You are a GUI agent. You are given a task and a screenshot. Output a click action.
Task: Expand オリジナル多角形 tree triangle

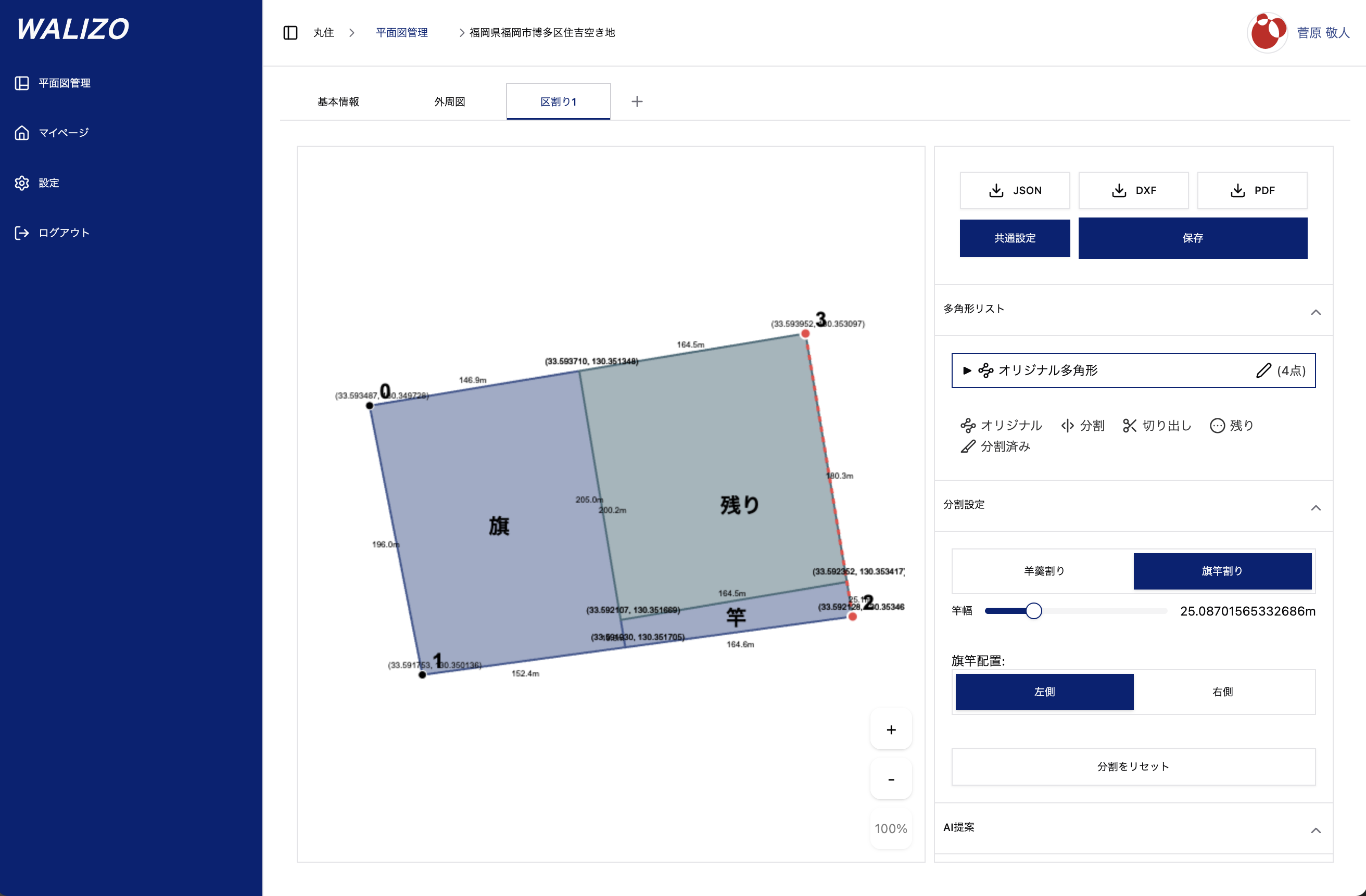pos(967,370)
